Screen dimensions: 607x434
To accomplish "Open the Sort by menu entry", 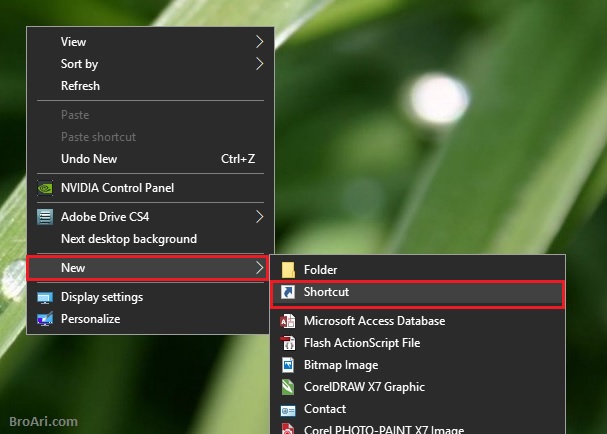I will 151,63.
